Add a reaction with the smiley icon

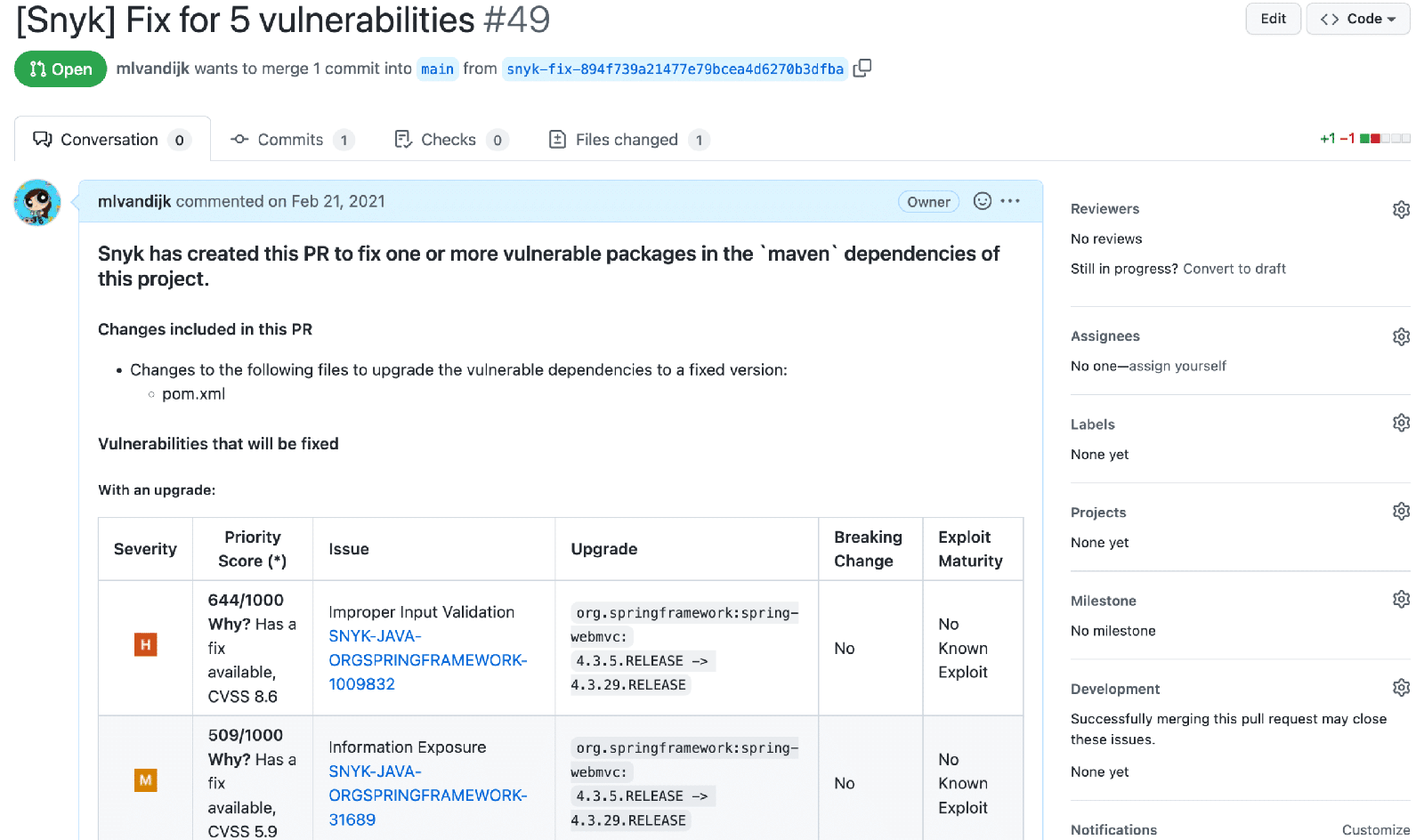[x=983, y=201]
